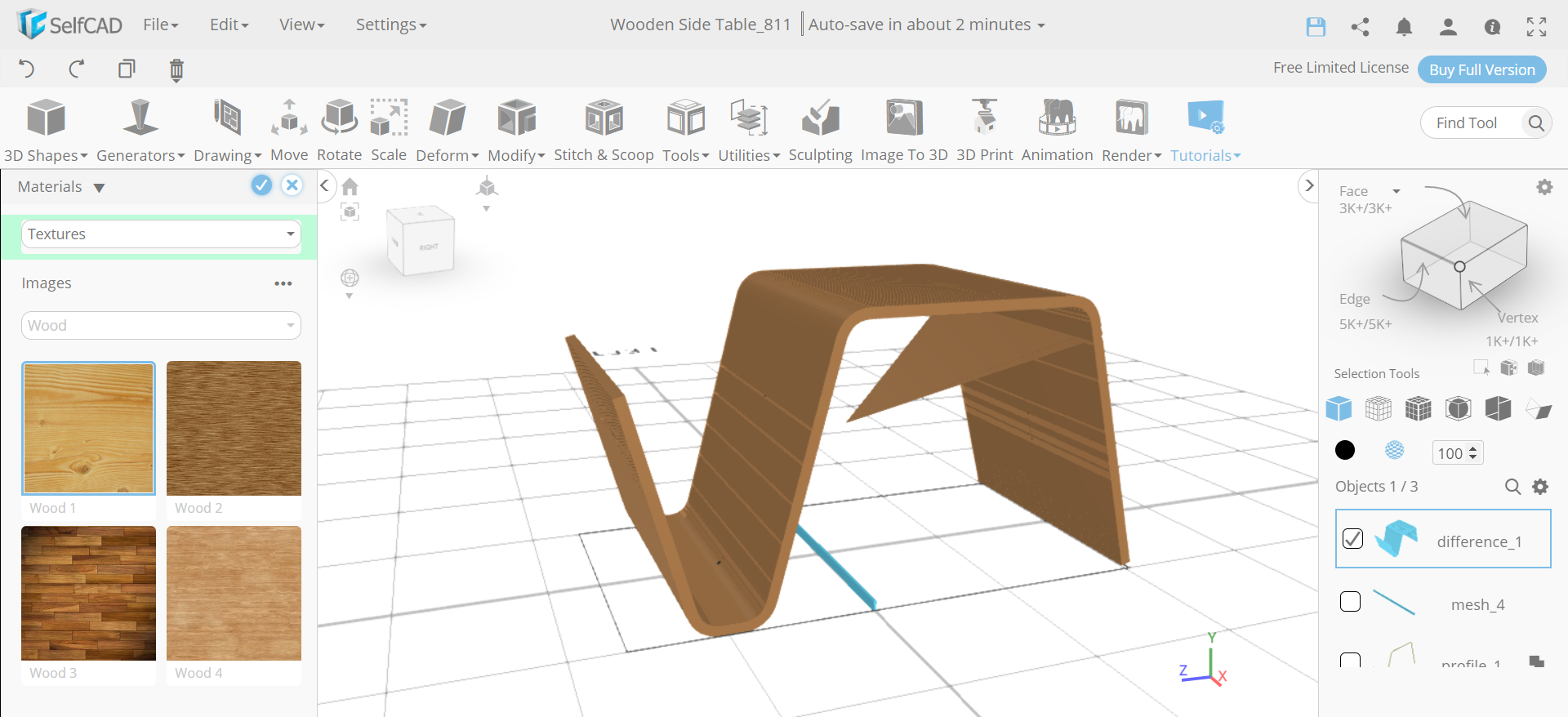Check the profile_1 object checkbox

coord(1351,661)
